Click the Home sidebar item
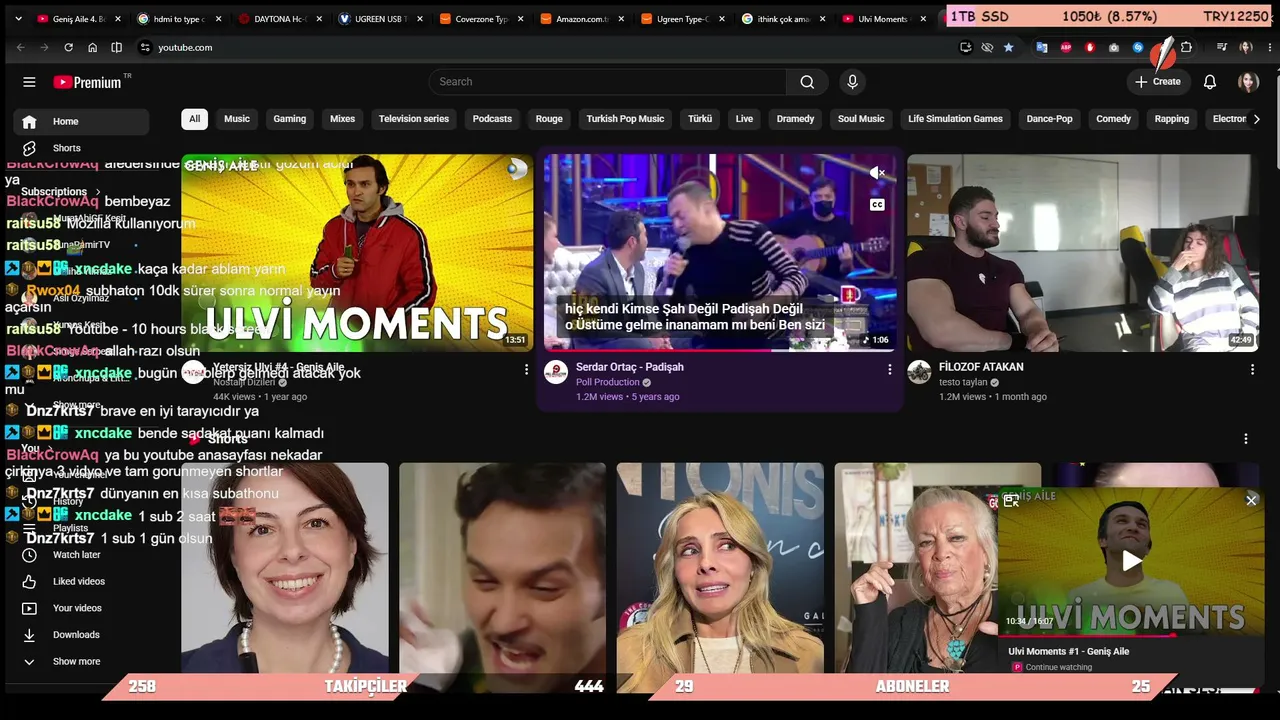Image resolution: width=1280 pixels, height=720 pixels. coord(81,122)
